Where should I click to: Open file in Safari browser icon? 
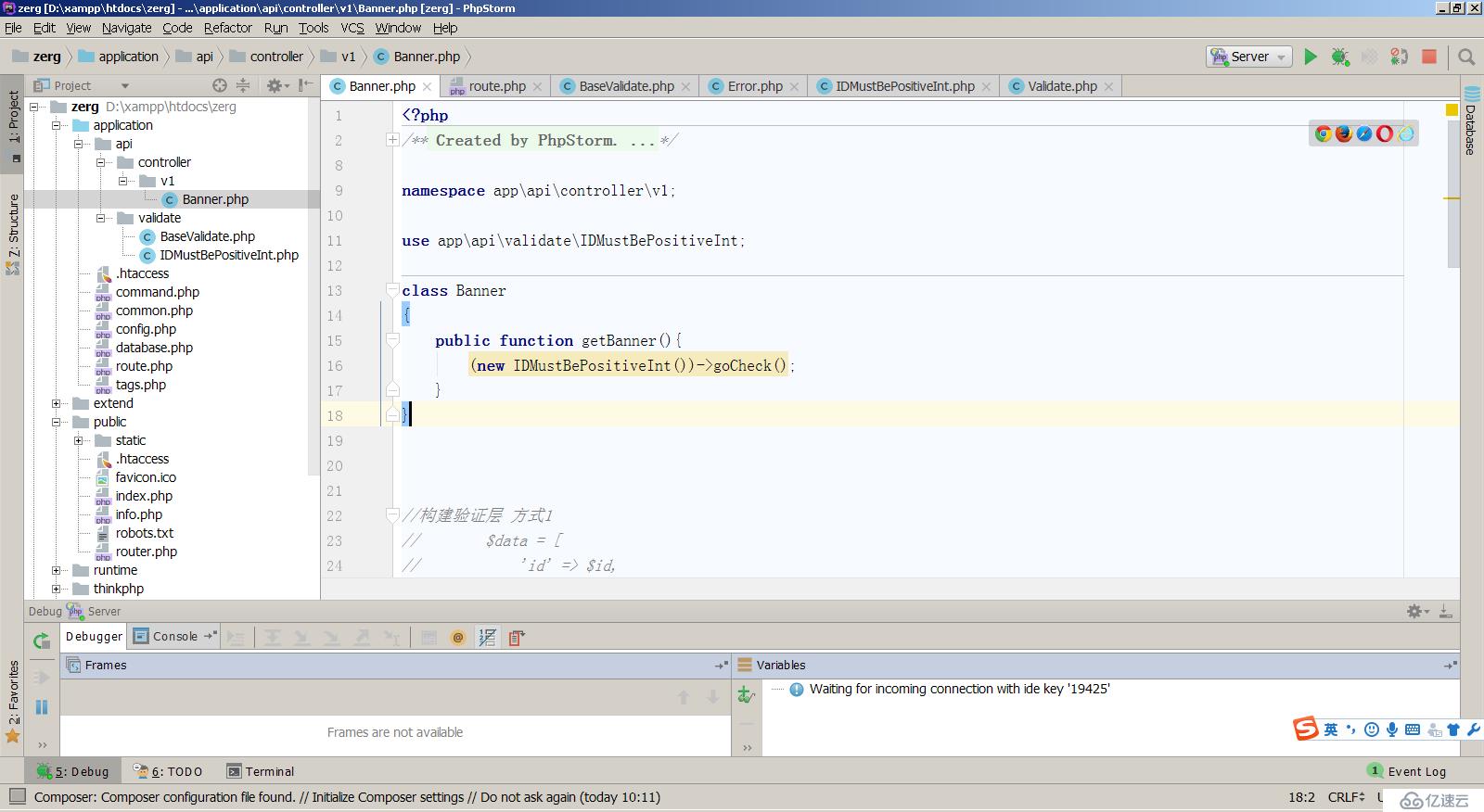[x=1364, y=133]
